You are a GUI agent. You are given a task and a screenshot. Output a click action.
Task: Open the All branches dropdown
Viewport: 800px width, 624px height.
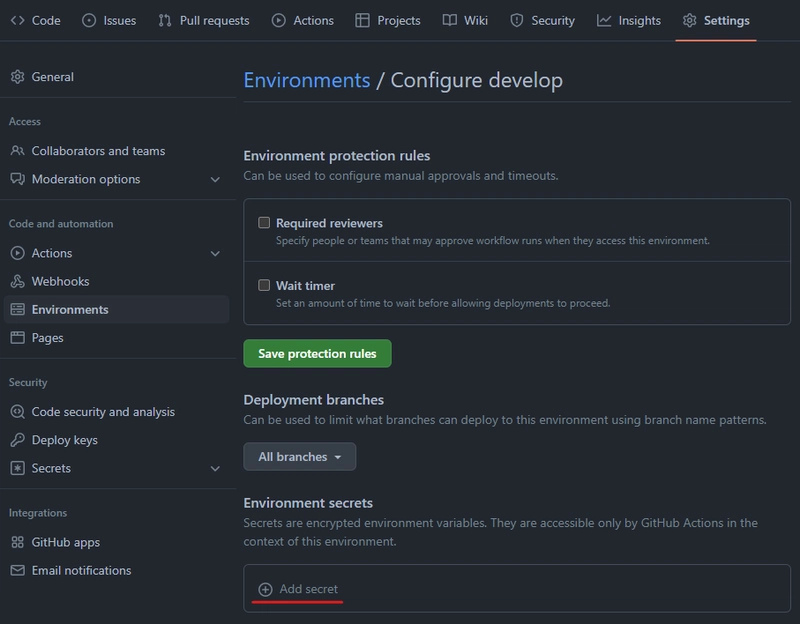[299, 457]
